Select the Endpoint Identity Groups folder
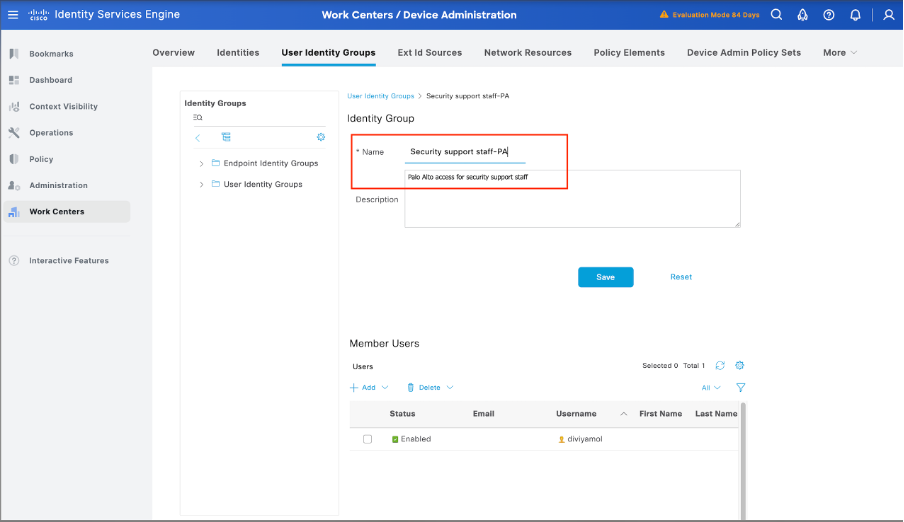 [x=270, y=163]
